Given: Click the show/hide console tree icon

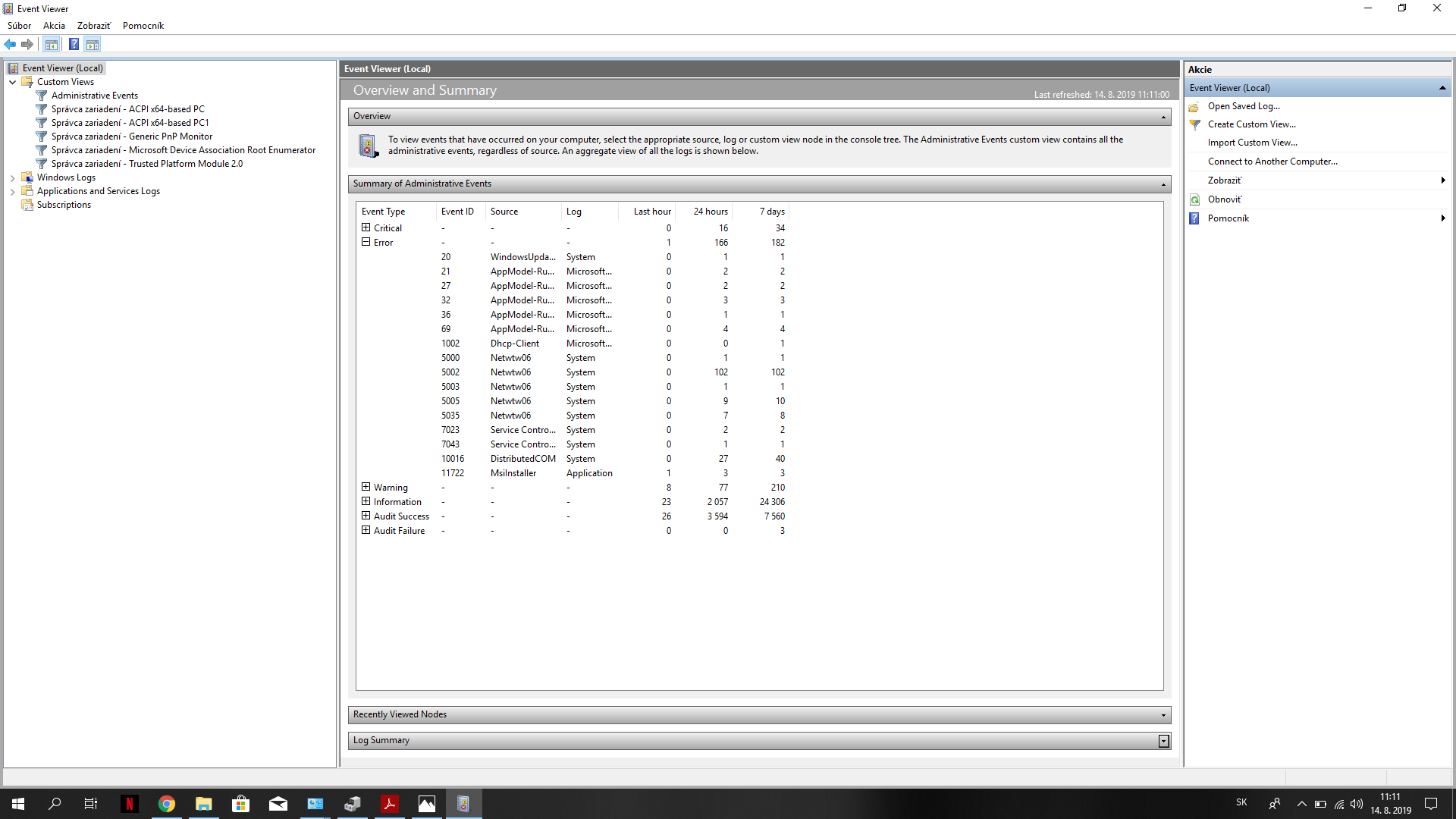Looking at the screenshot, I should click(x=51, y=45).
